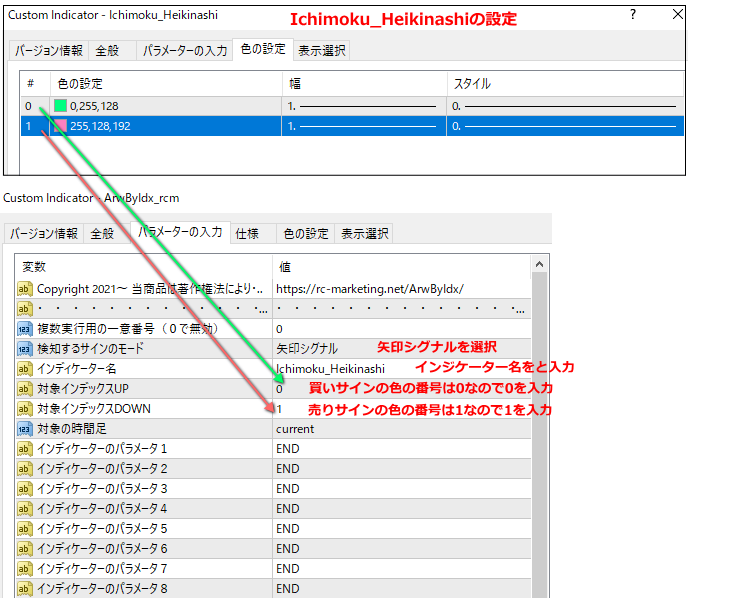Click the ab icon beside インディケーター名
The image size is (750, 600).
point(26,368)
